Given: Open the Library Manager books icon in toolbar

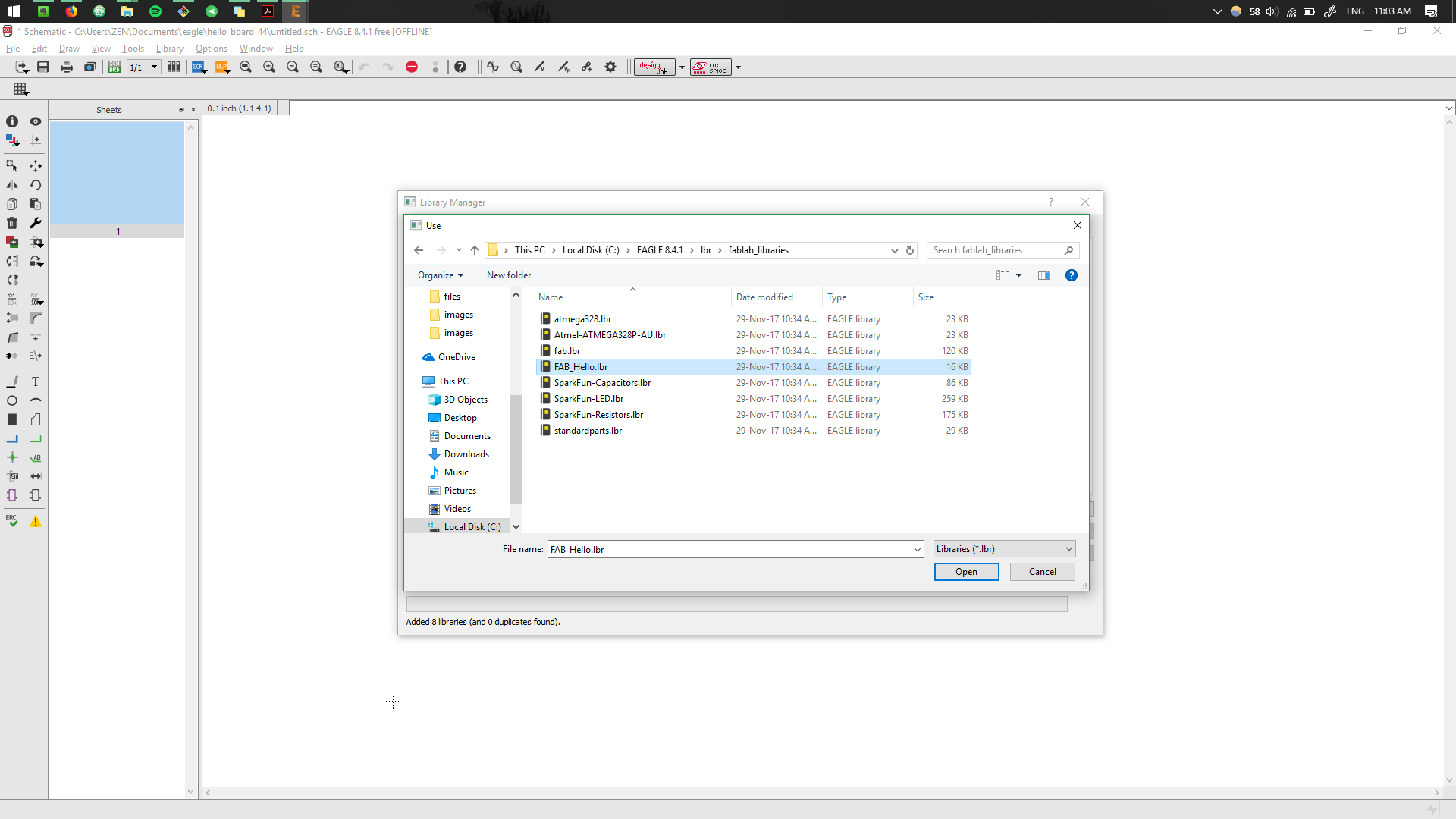Looking at the screenshot, I should (x=174, y=67).
